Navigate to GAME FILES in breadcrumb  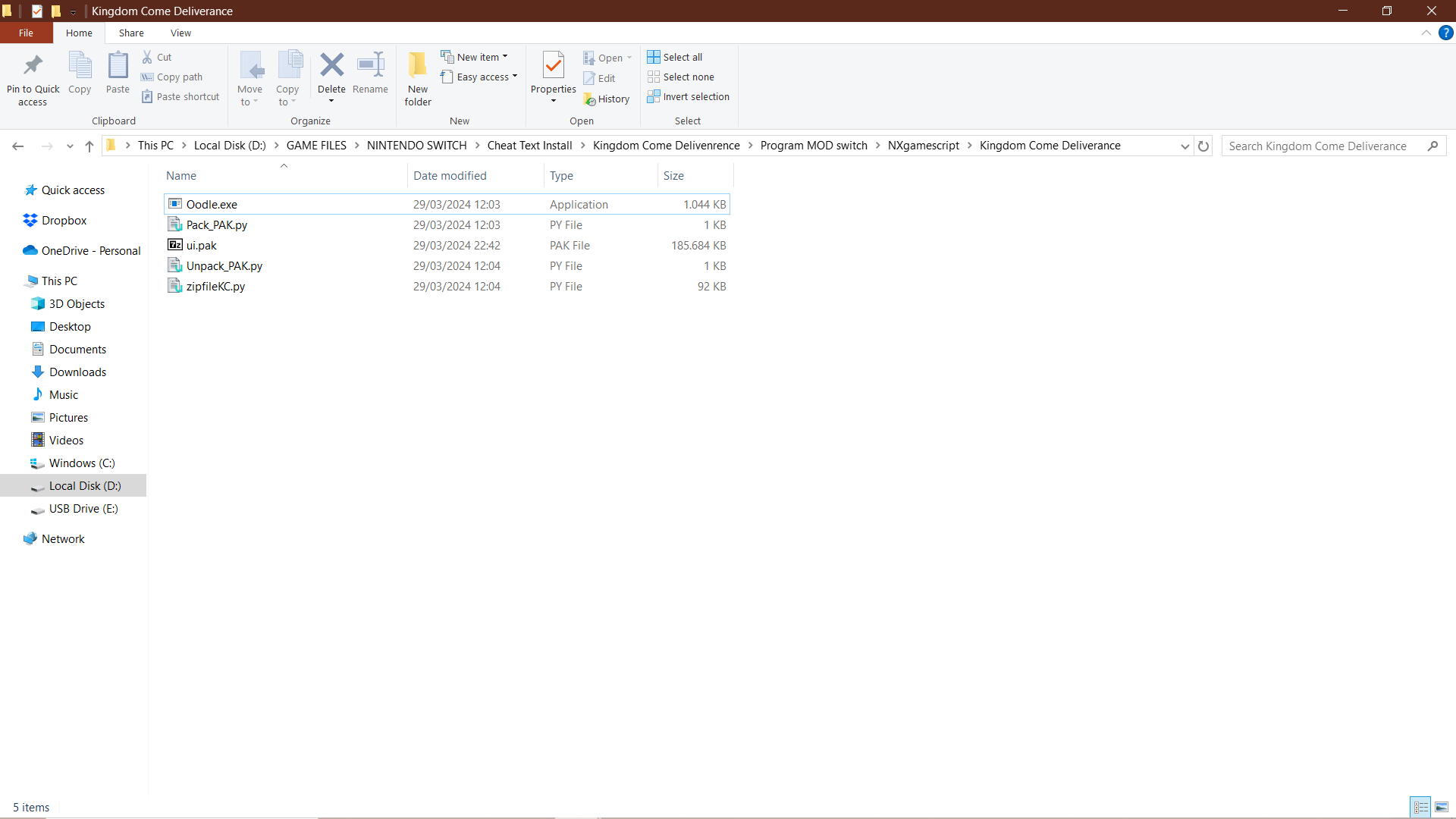316,146
